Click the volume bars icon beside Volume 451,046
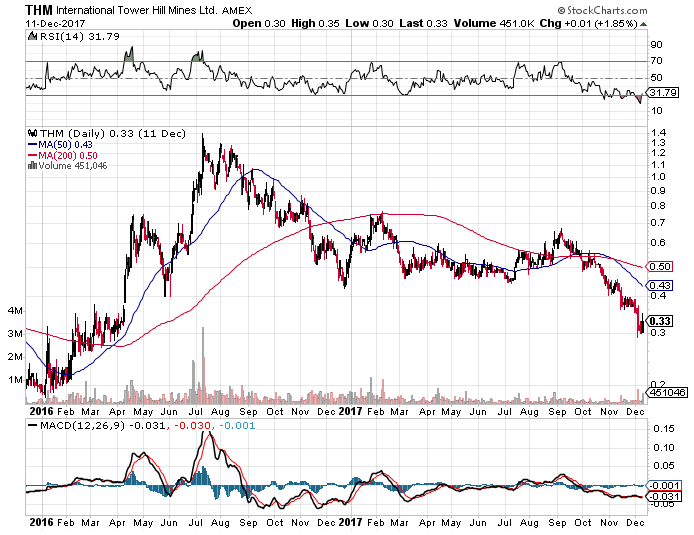The height and width of the screenshot is (535, 694). 32,166
